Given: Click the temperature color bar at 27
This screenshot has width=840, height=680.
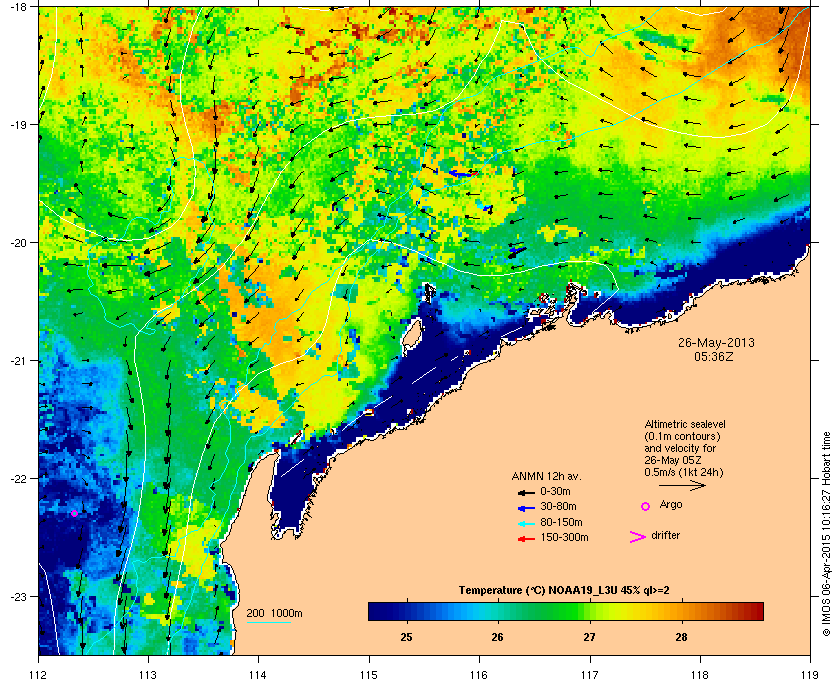Looking at the screenshot, I should point(590,611).
